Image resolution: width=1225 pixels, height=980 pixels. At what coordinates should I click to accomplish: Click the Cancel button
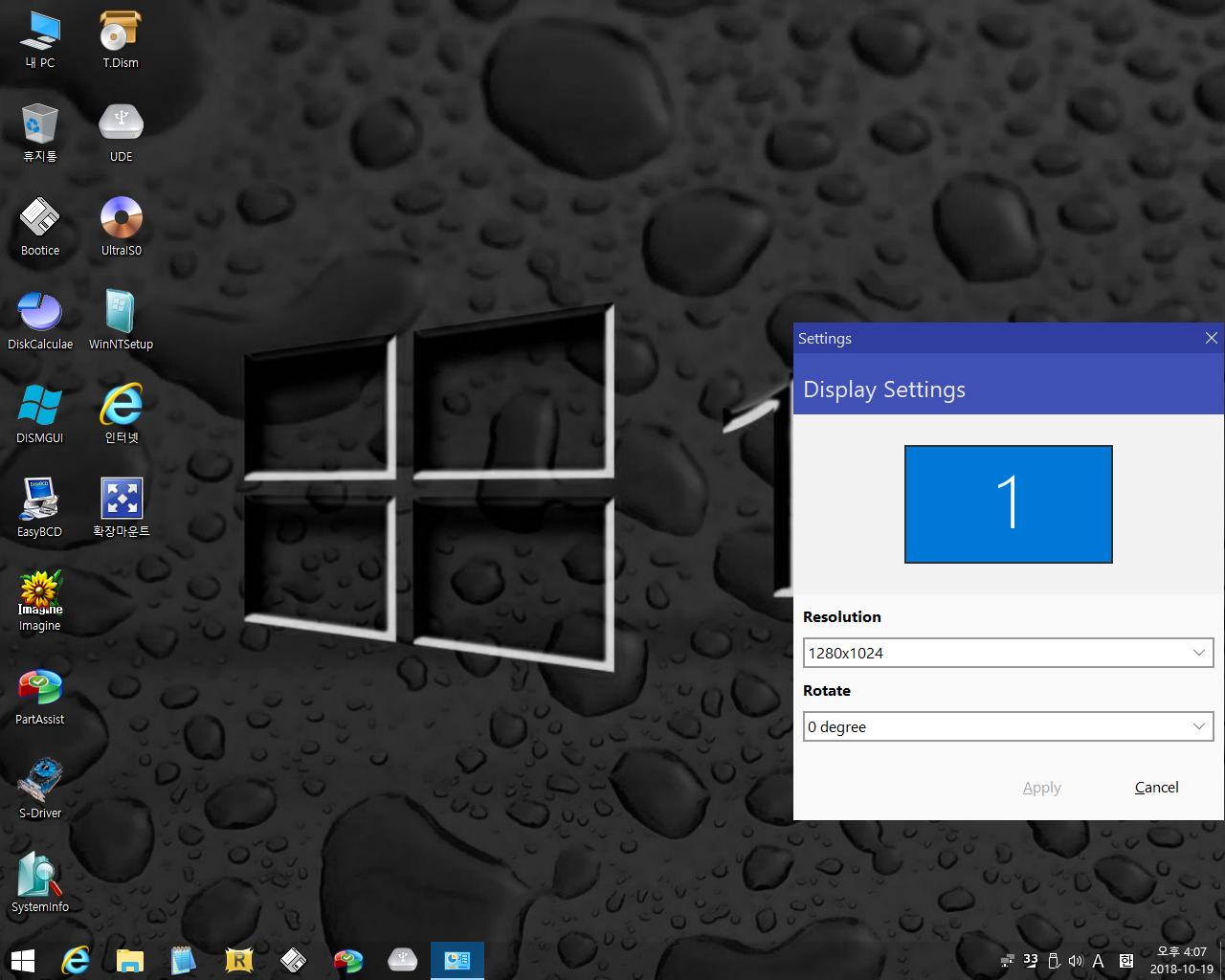pos(1156,788)
